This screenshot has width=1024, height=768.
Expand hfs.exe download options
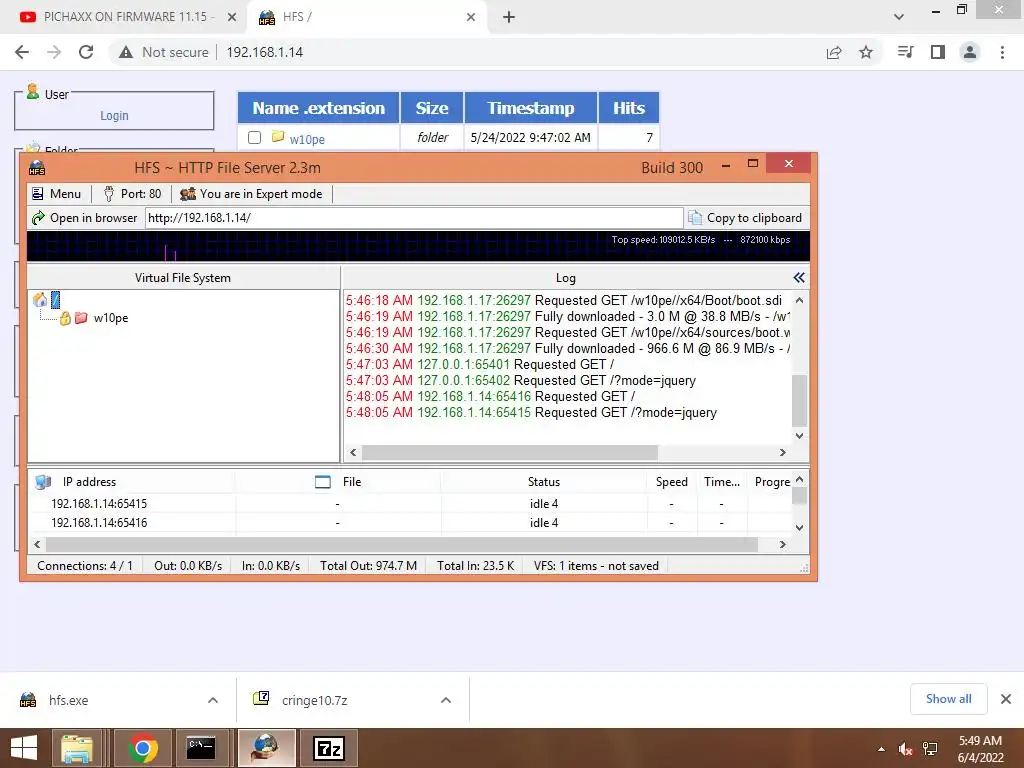[213, 700]
